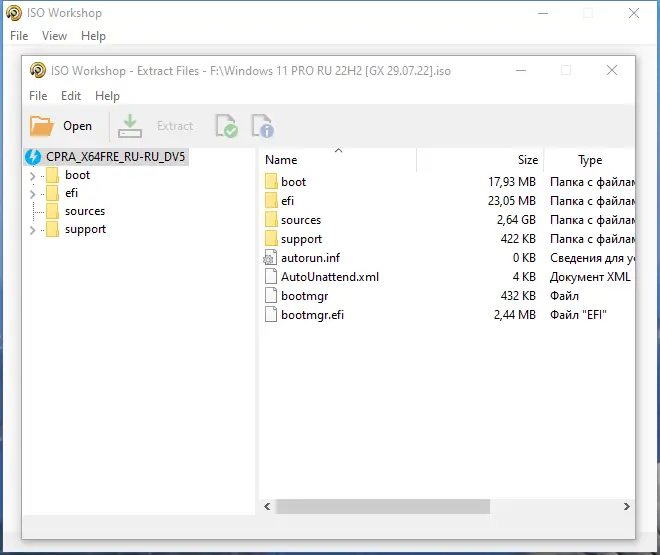
Task: Open View menu in main ISO Workshop window
Action: pos(54,36)
